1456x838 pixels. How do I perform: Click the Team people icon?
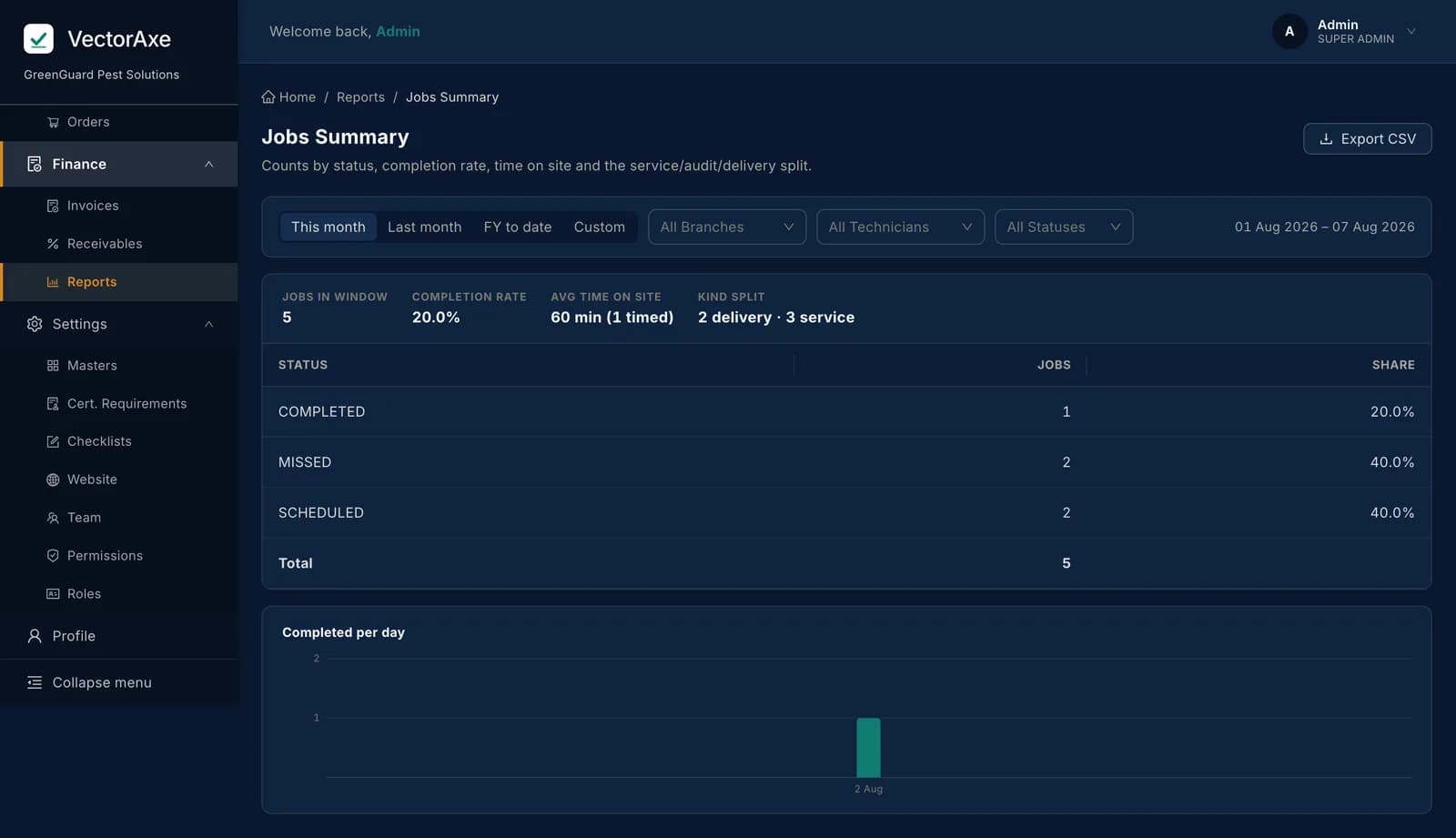[x=53, y=518]
